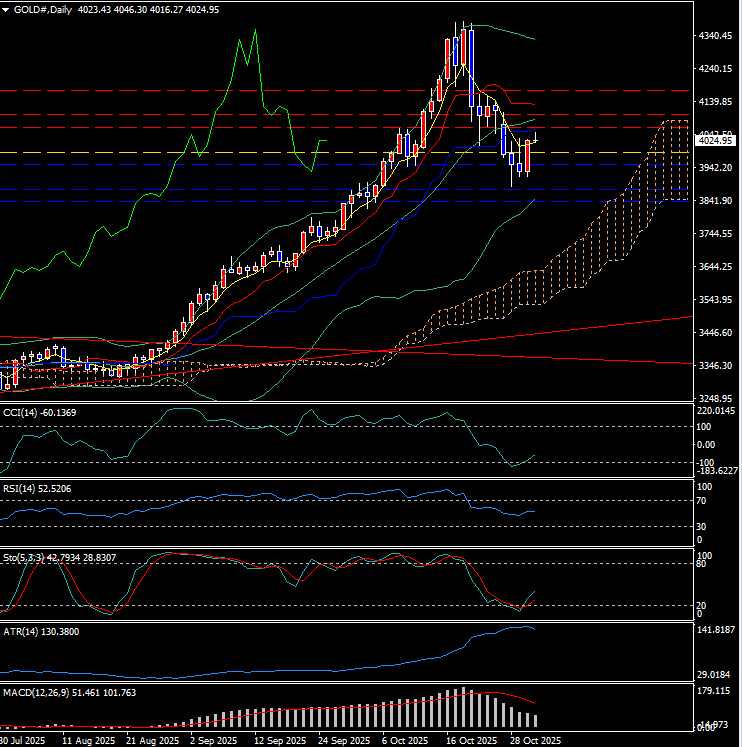This screenshot has width=742, height=747.
Task: Click the 30 Jul 2025 date label
Action: 22,740
